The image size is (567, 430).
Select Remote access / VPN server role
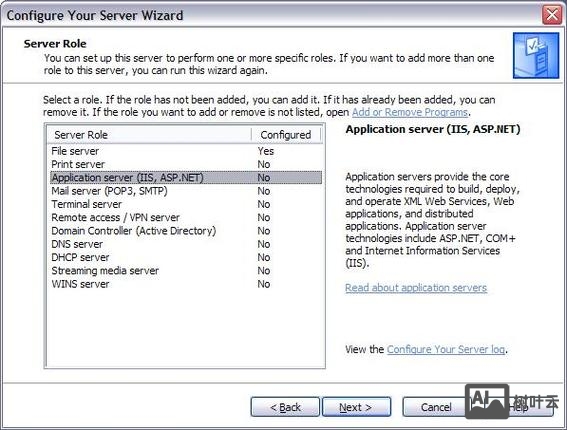coord(186,217)
